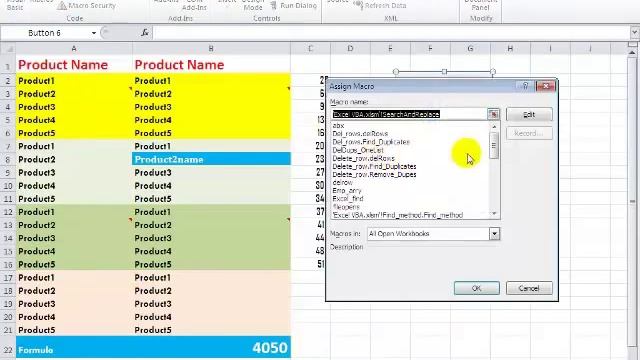The width and height of the screenshot is (640, 360).
Task: Click the blue 'Product2name' cell
Action: coord(211,159)
